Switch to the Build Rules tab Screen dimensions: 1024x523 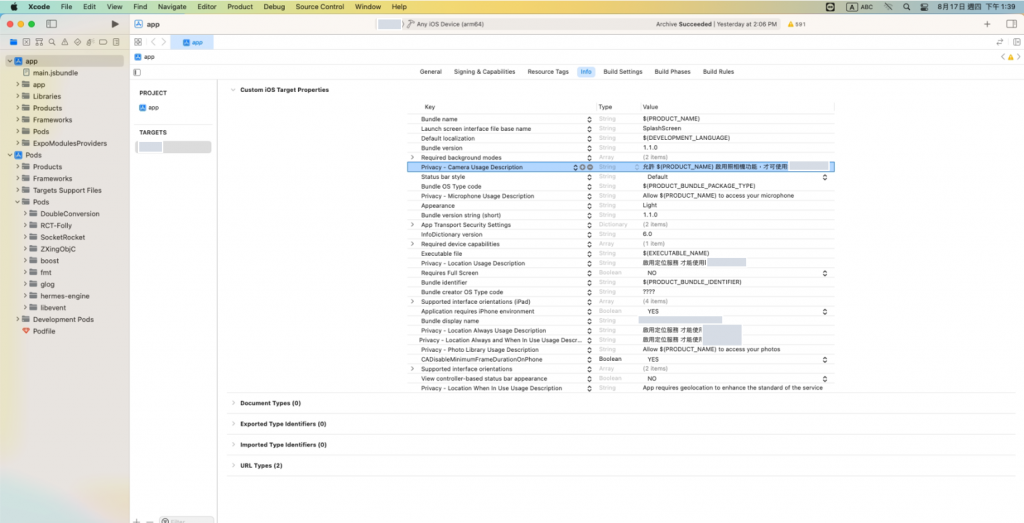click(x=718, y=72)
